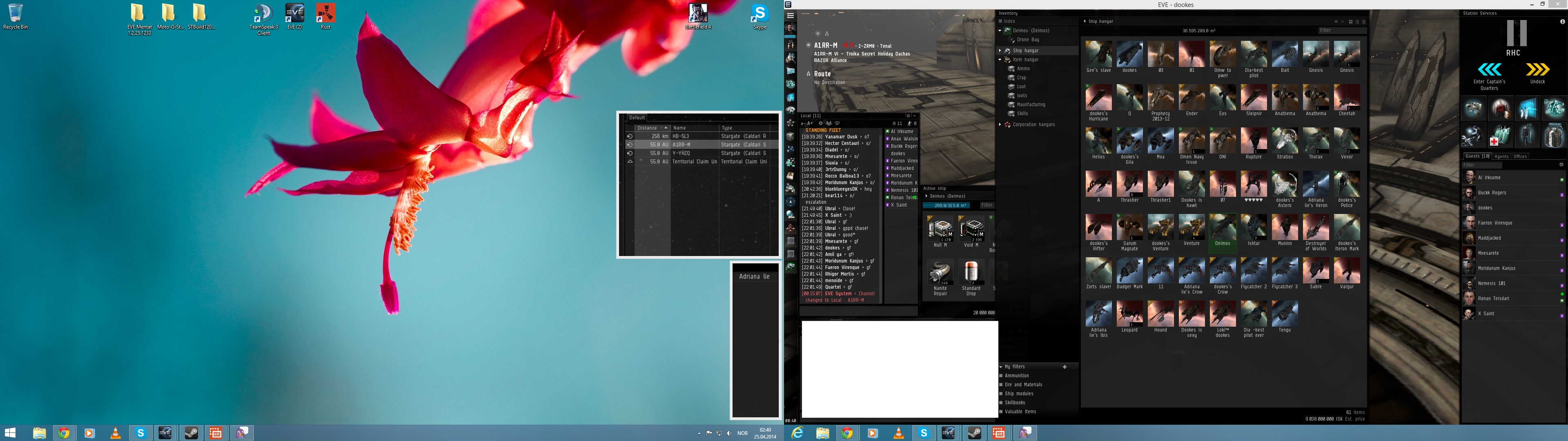Switch ship hangar to icon grid view
The image size is (1568, 441).
[1351, 22]
